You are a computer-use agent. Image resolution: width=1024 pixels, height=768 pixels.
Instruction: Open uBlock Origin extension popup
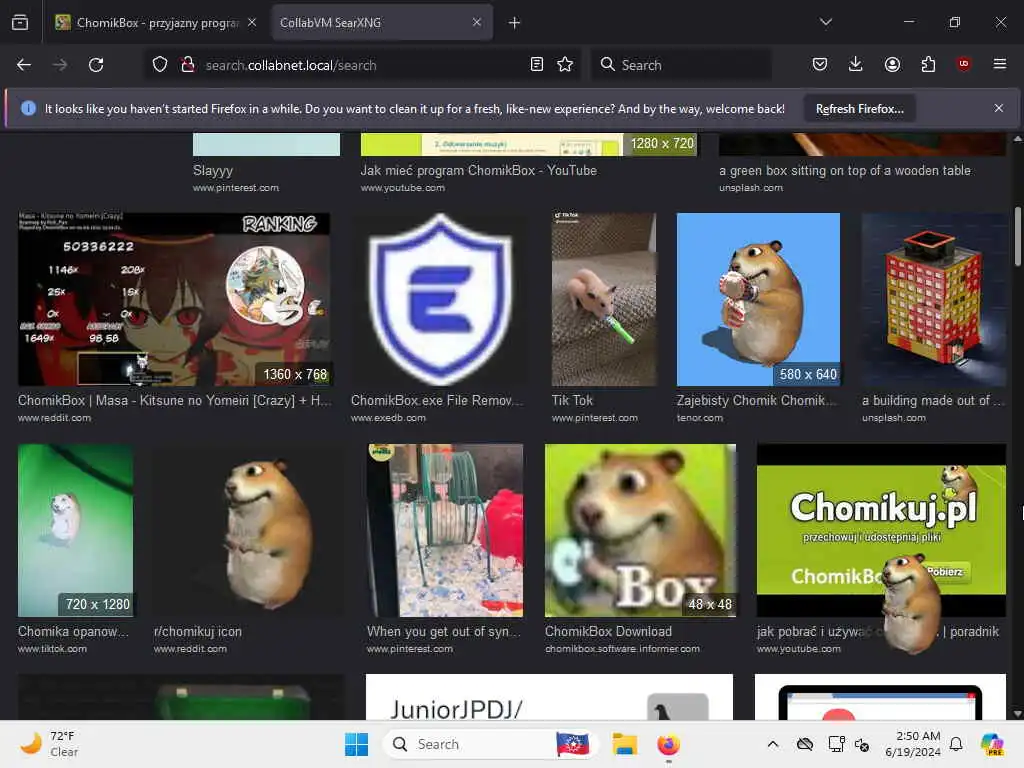point(963,64)
